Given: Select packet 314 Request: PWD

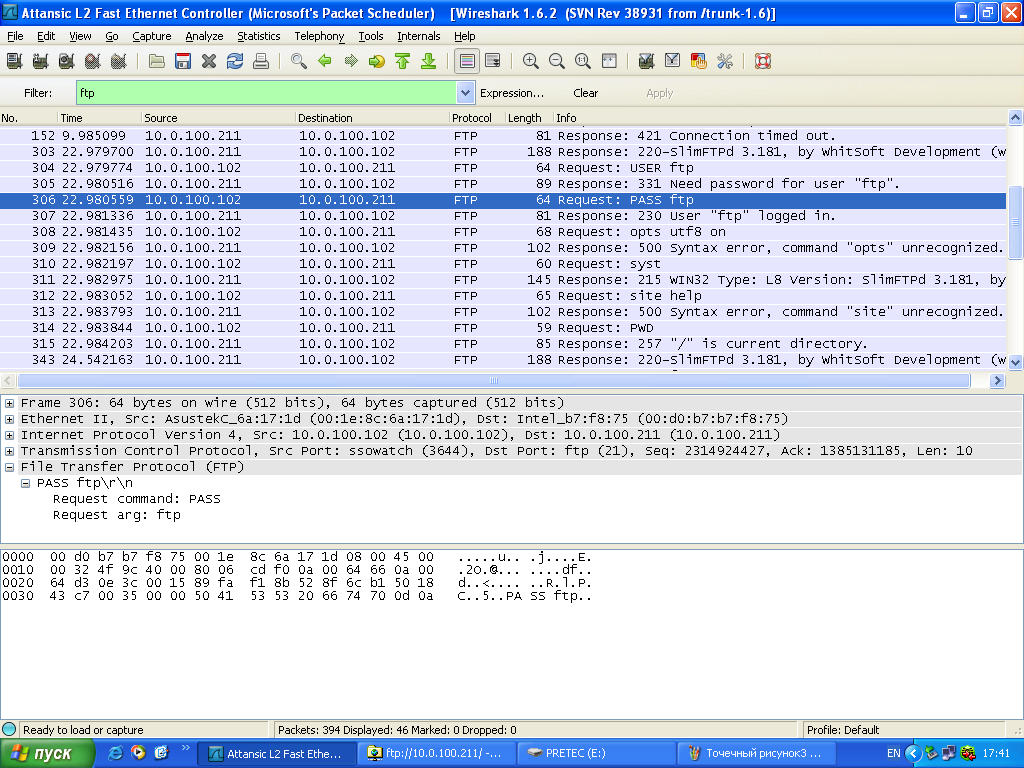Looking at the screenshot, I should click(503, 328).
